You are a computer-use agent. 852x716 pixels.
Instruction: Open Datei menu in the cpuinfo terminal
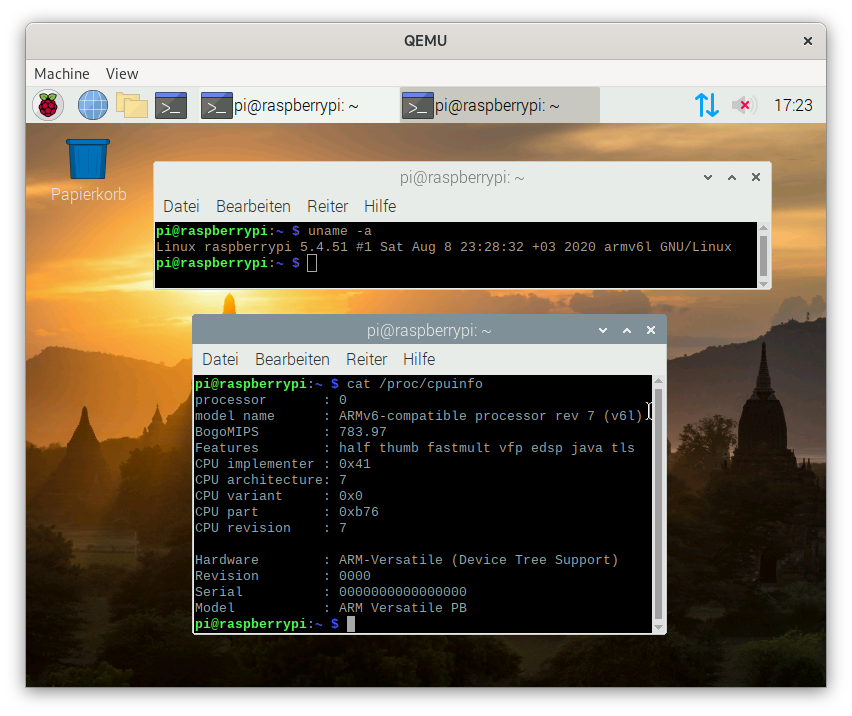(221, 360)
